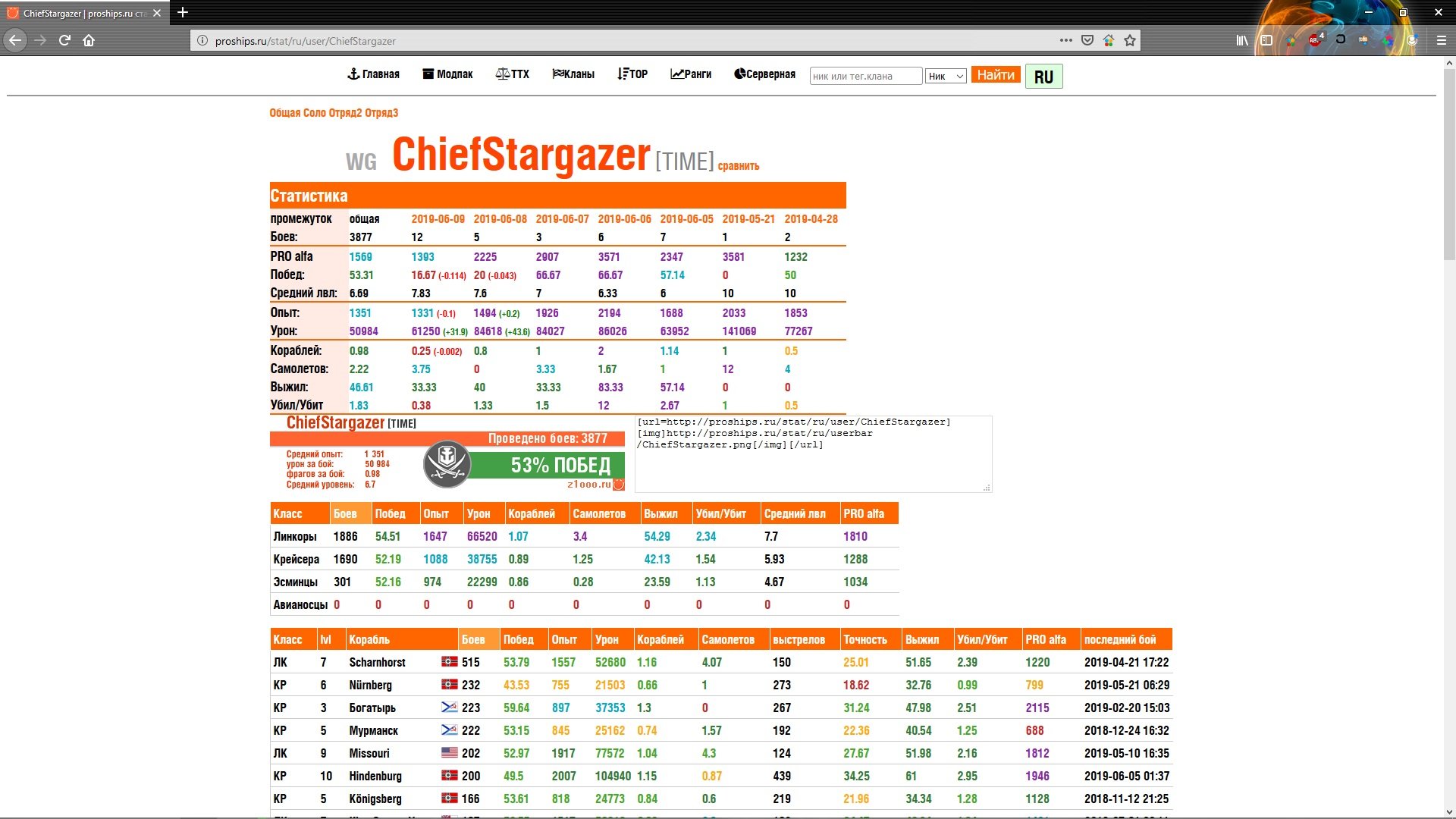
Task: Click the Эсминцы class row
Action: [584, 582]
